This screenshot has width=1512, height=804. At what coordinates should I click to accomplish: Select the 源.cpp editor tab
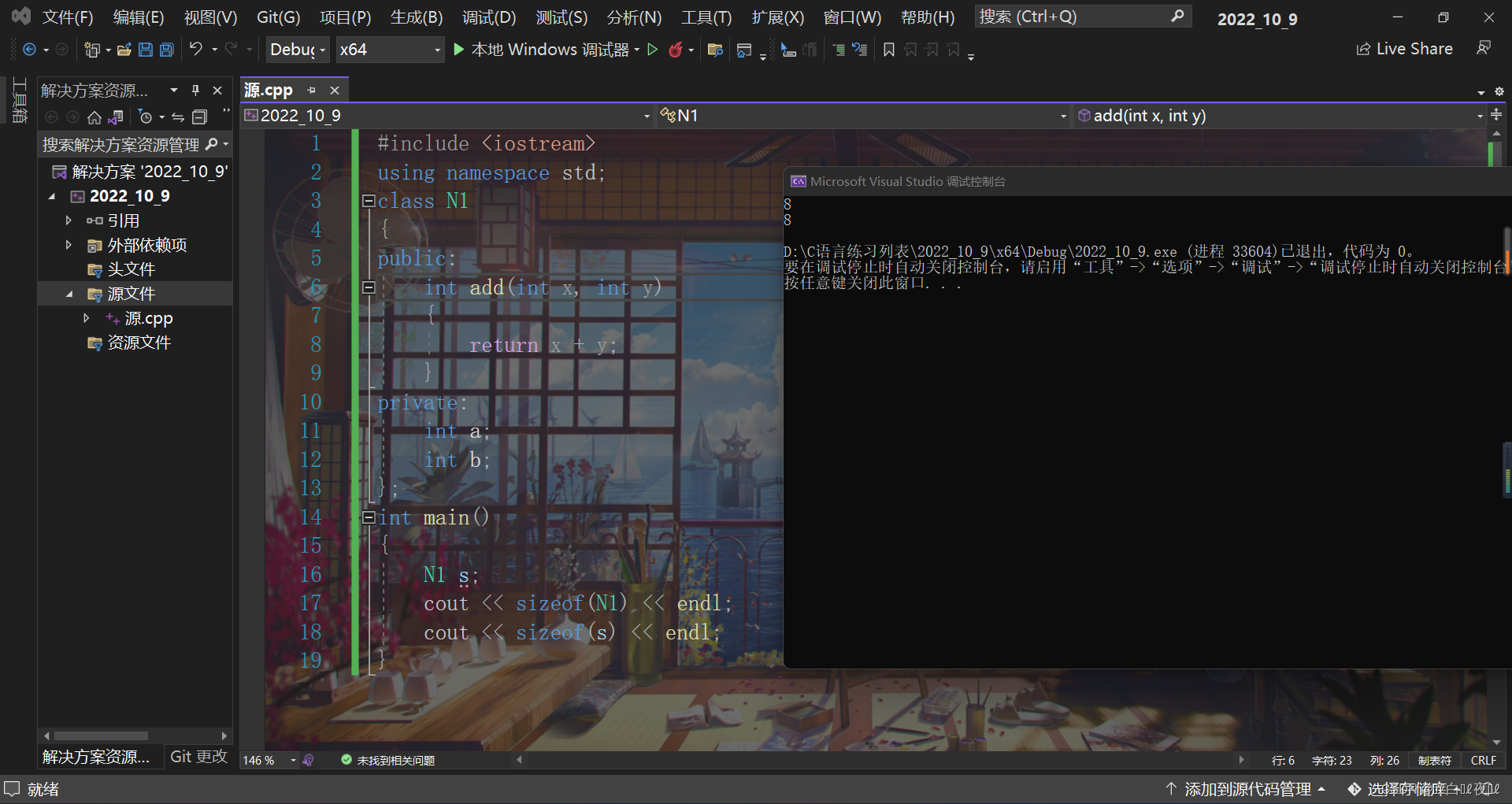tap(269, 90)
